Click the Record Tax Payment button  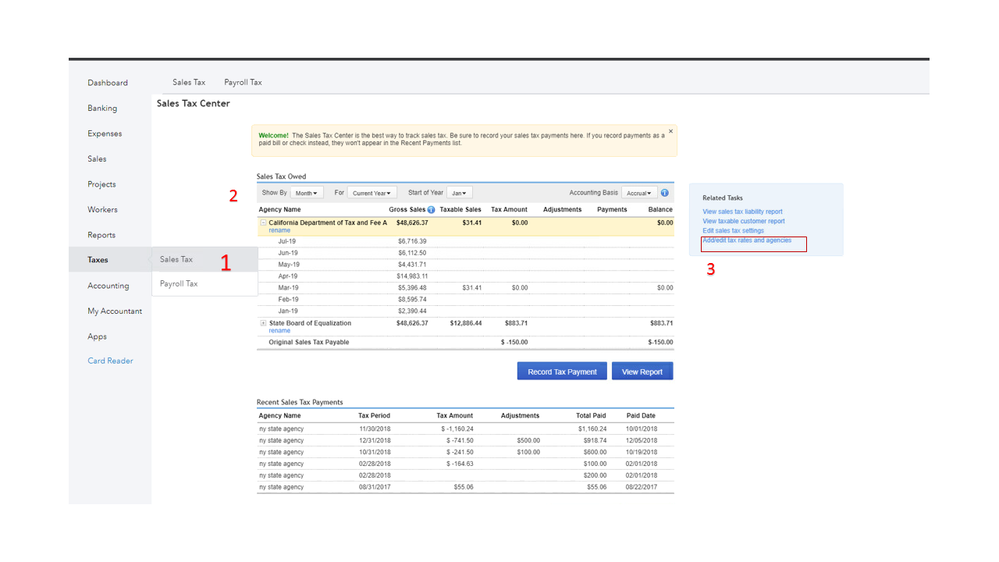[561, 371]
